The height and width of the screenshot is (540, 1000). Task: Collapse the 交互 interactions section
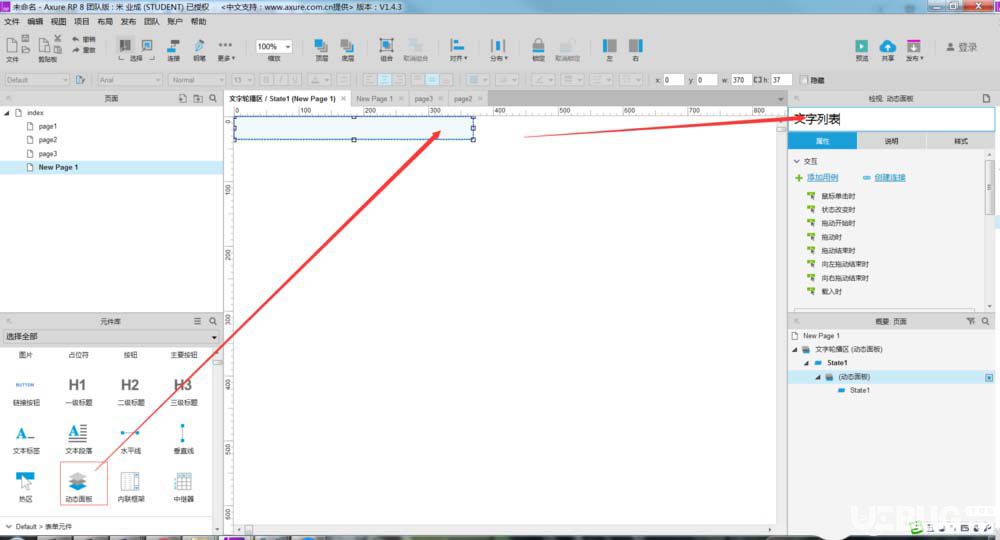797,161
